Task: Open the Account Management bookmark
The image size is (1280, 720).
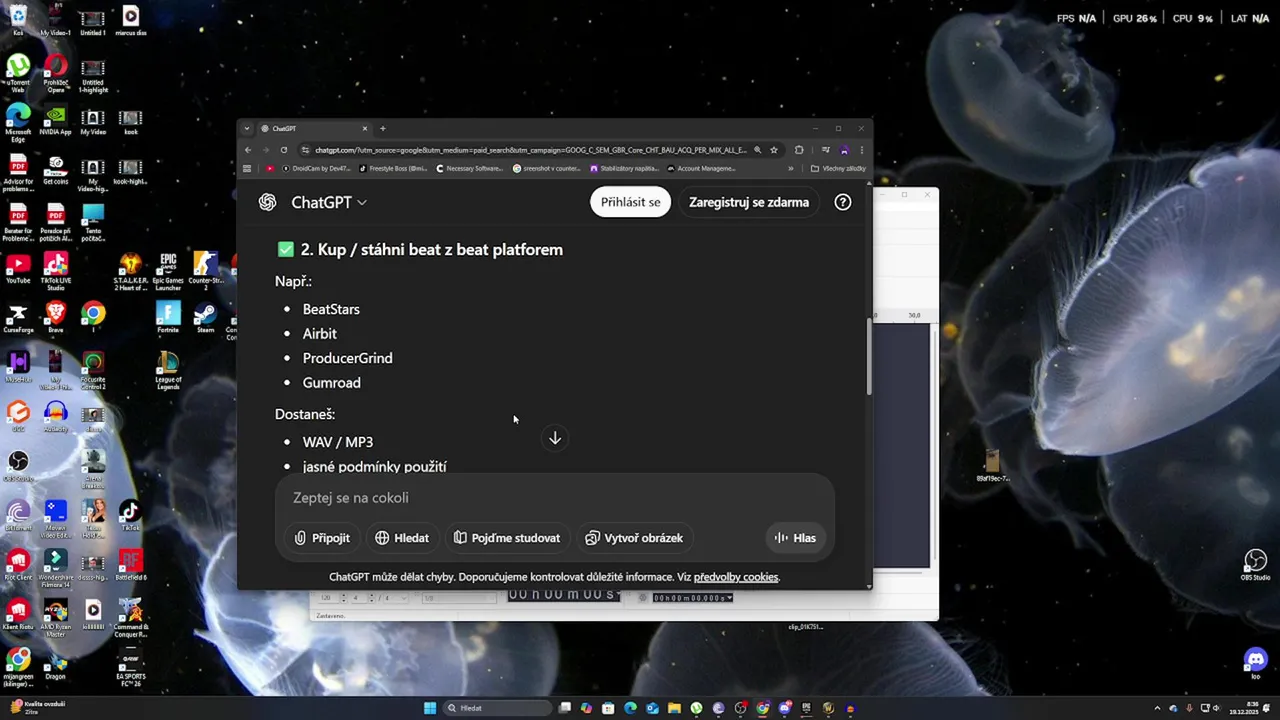Action: [701, 168]
